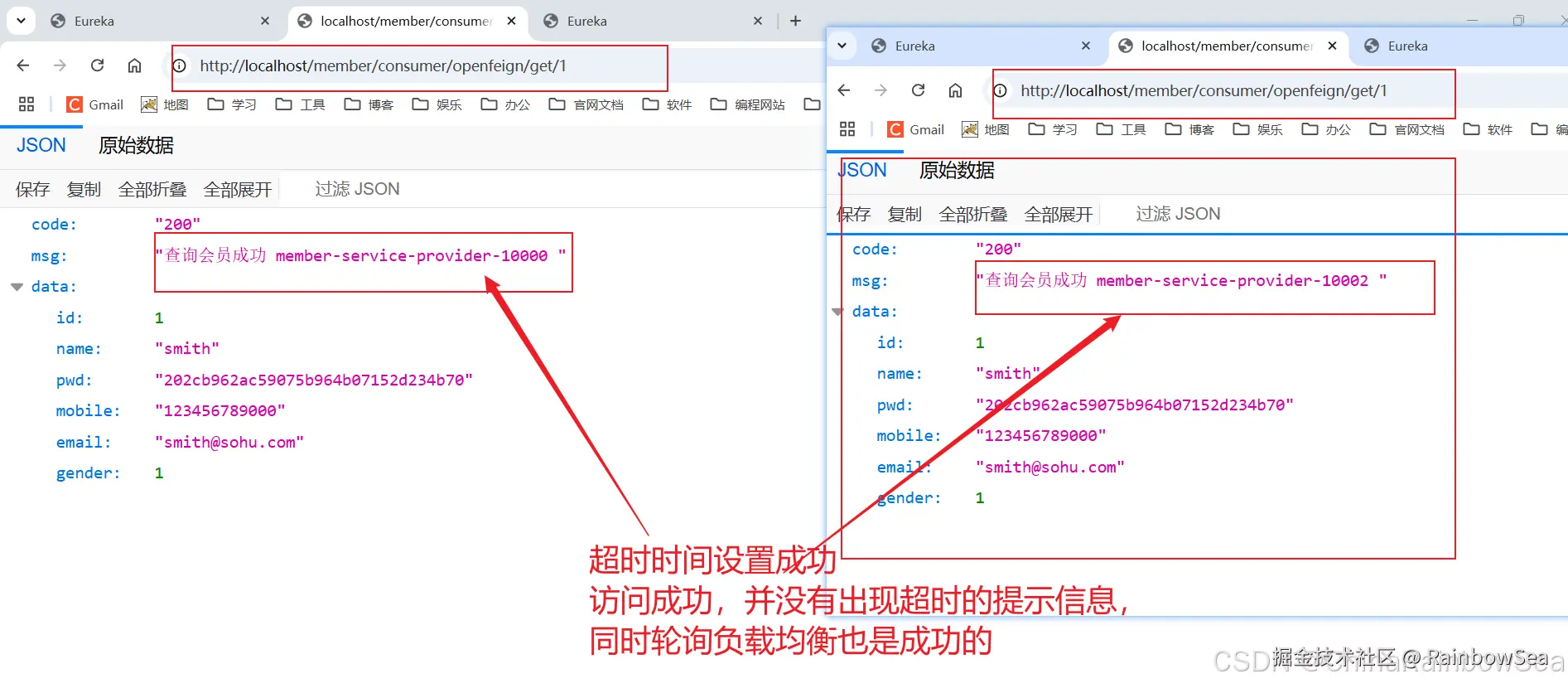Select localhost/member/consumer tab in left window
This screenshot has width=1568, height=688.
406,21
